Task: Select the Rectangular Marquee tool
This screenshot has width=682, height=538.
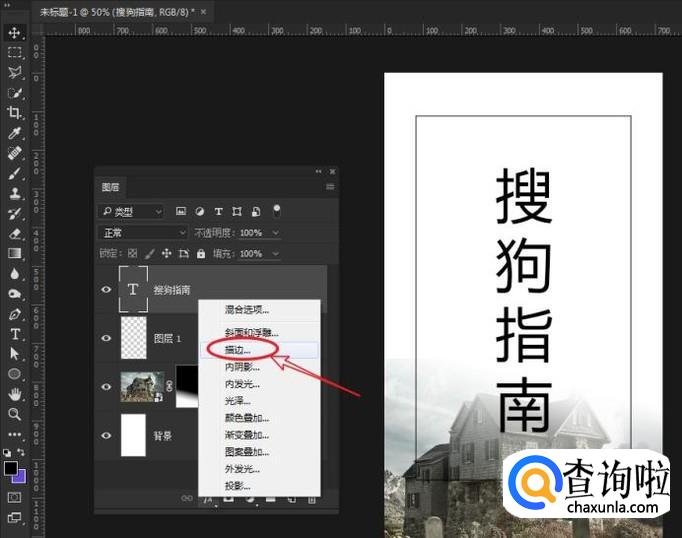Action: (15, 52)
